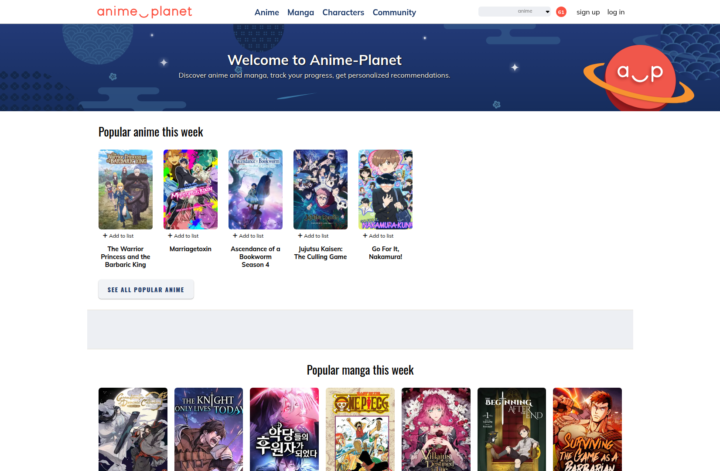The width and height of the screenshot is (720, 471).
Task: Add Jujutsu Kaisen: The Culling Game to list
Action: tap(313, 236)
